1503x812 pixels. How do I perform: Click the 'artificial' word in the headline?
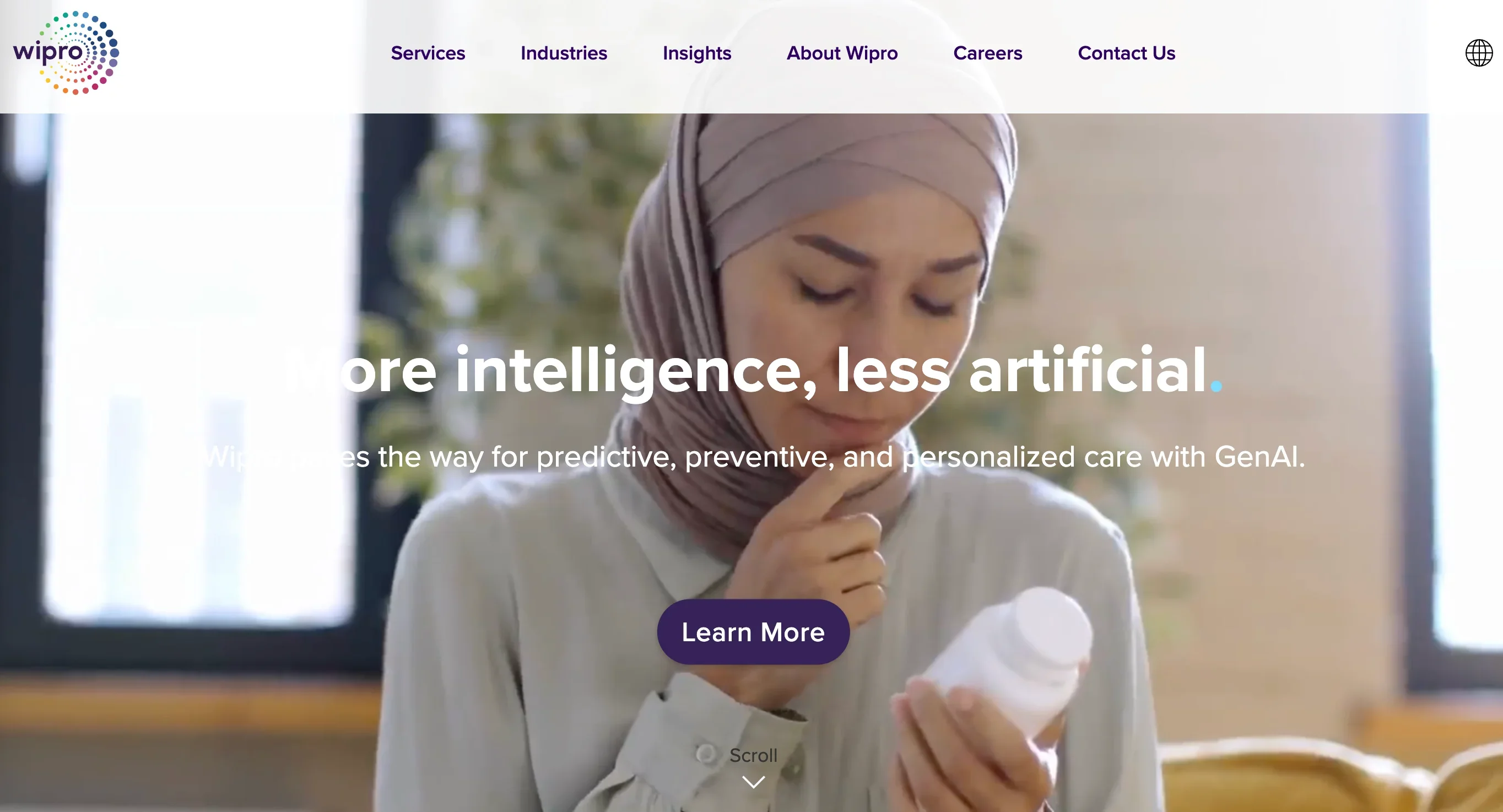click(1088, 370)
